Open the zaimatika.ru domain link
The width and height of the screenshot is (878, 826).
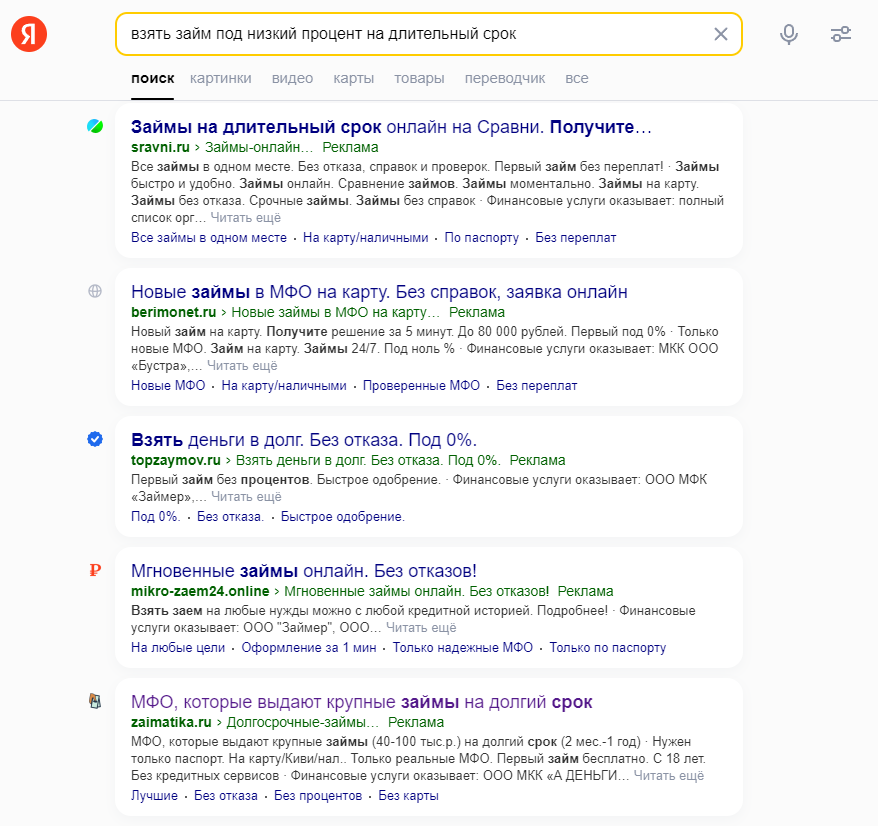tap(171, 722)
